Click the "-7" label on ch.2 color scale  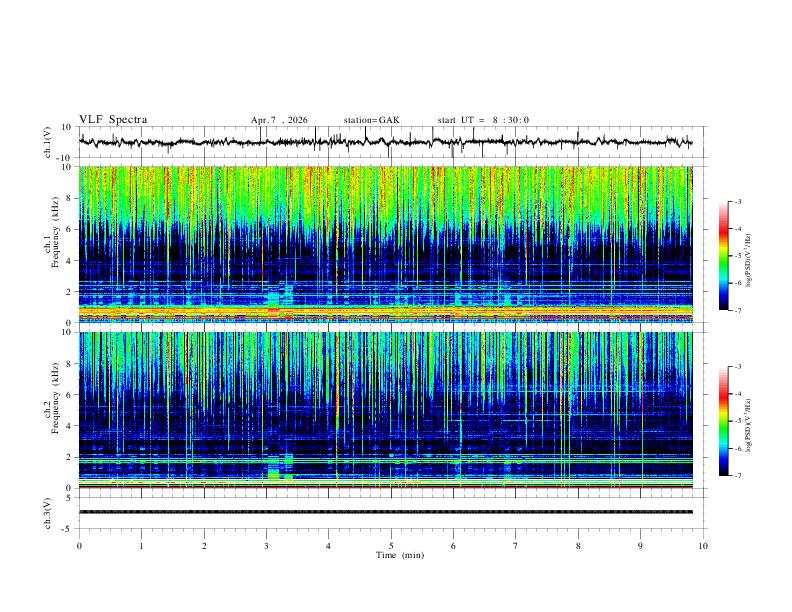[x=737, y=476]
